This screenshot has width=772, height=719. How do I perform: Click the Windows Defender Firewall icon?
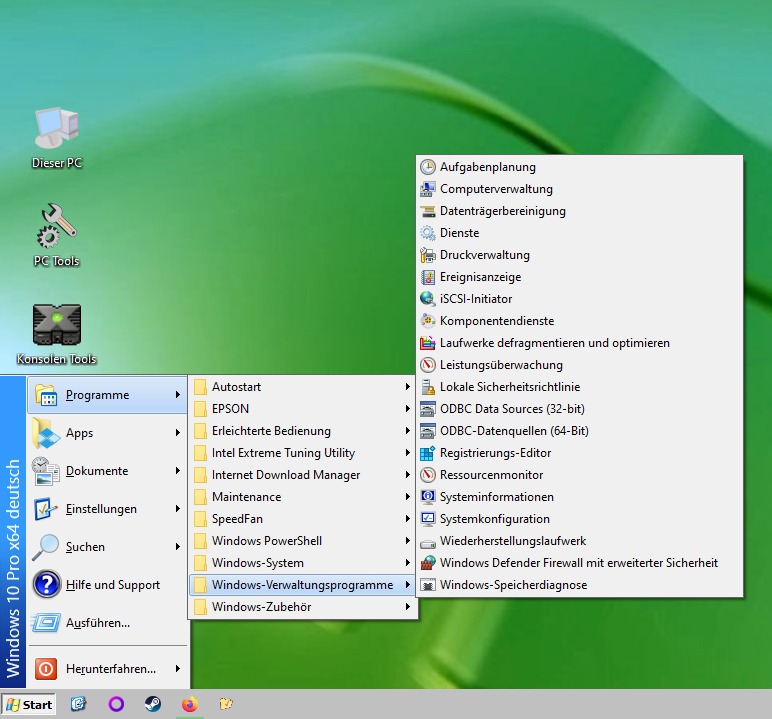point(427,563)
